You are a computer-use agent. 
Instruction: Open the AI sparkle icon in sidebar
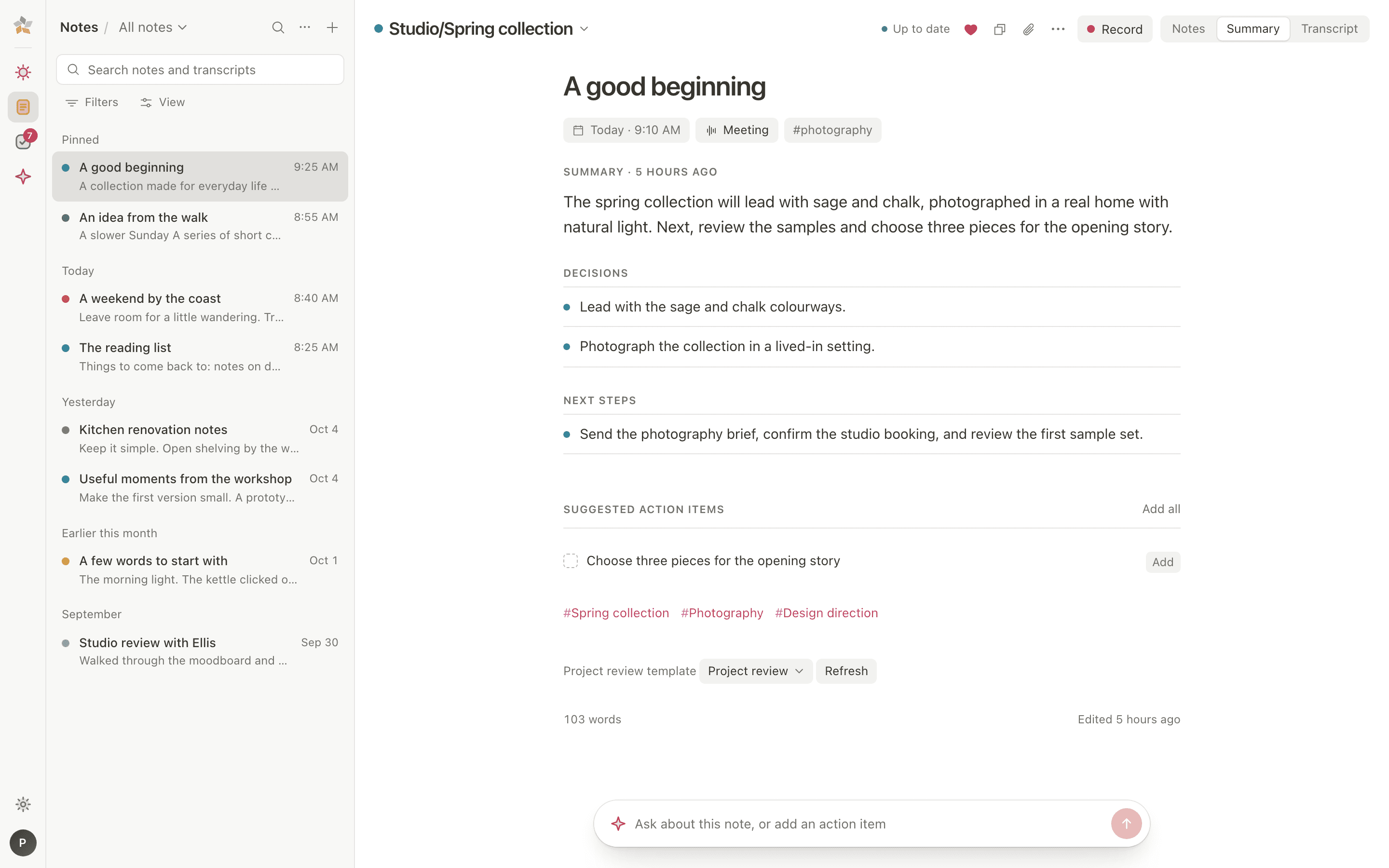pos(23,176)
